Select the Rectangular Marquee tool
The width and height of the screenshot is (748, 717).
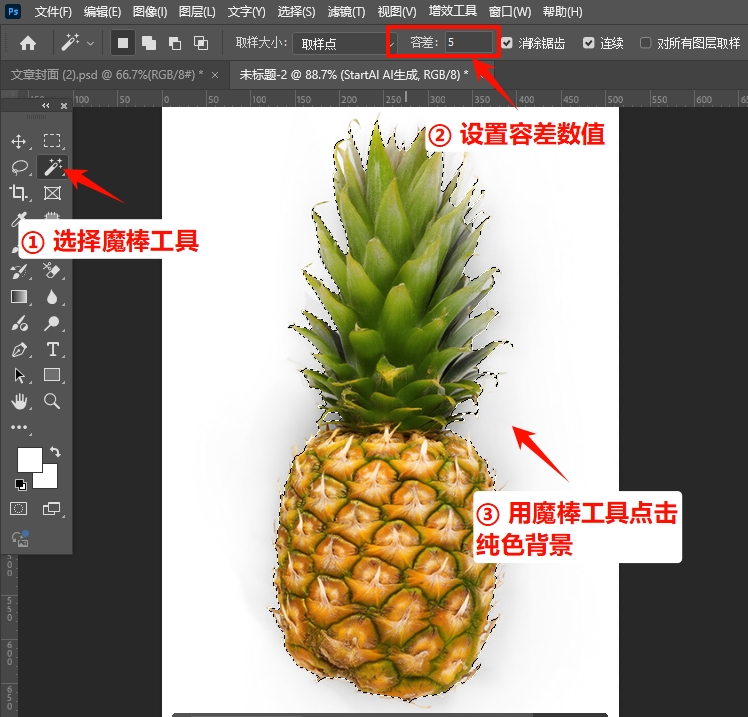(52, 141)
